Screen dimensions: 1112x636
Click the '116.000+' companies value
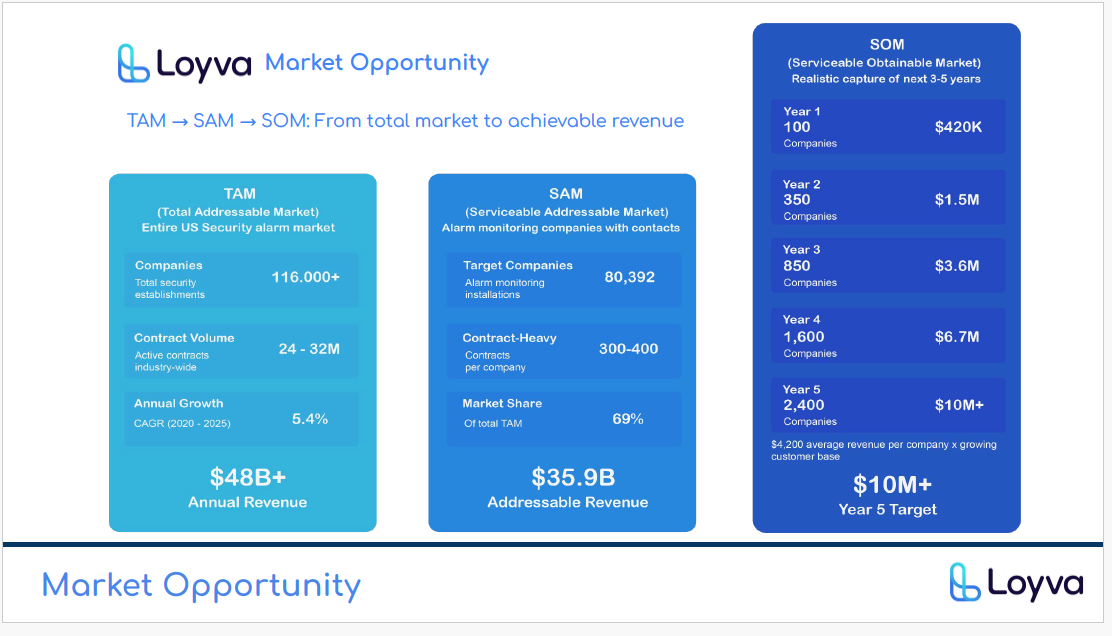click(306, 277)
